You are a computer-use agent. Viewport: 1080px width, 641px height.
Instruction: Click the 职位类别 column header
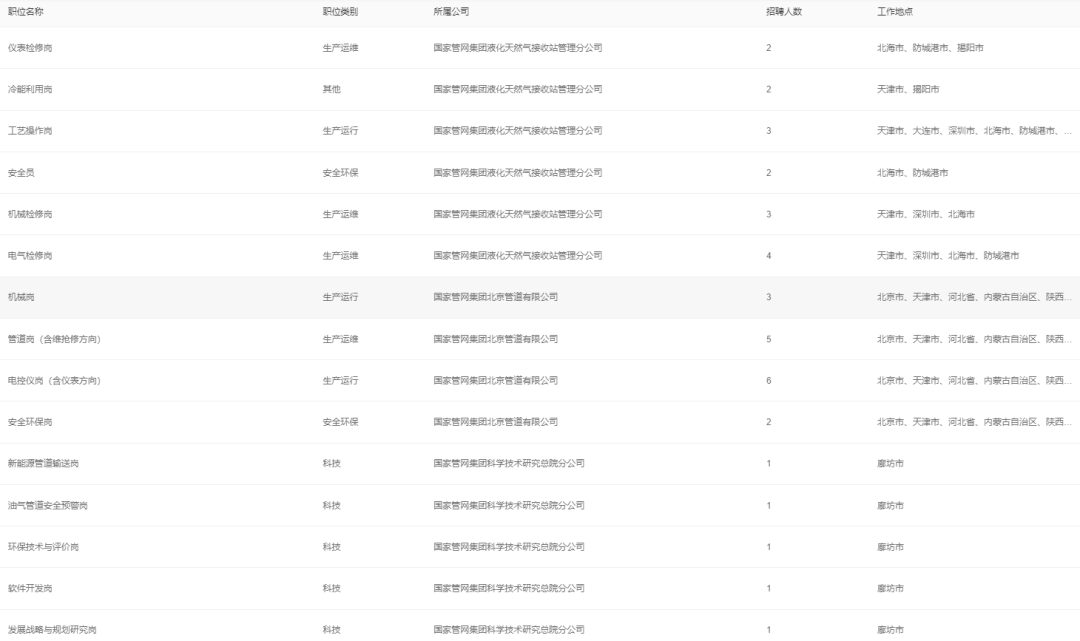[x=340, y=12]
